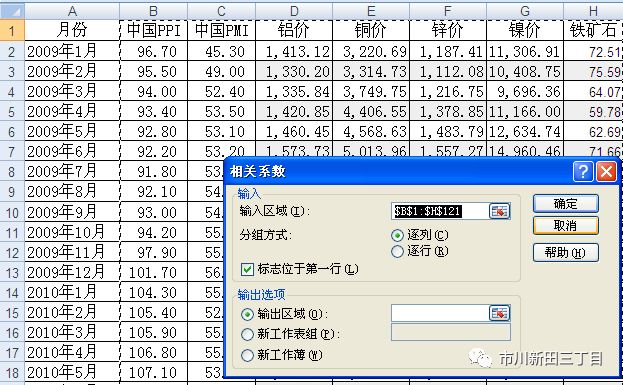623x385 pixels.
Task: Select cell 2009年12月
Action: (x=72, y=272)
